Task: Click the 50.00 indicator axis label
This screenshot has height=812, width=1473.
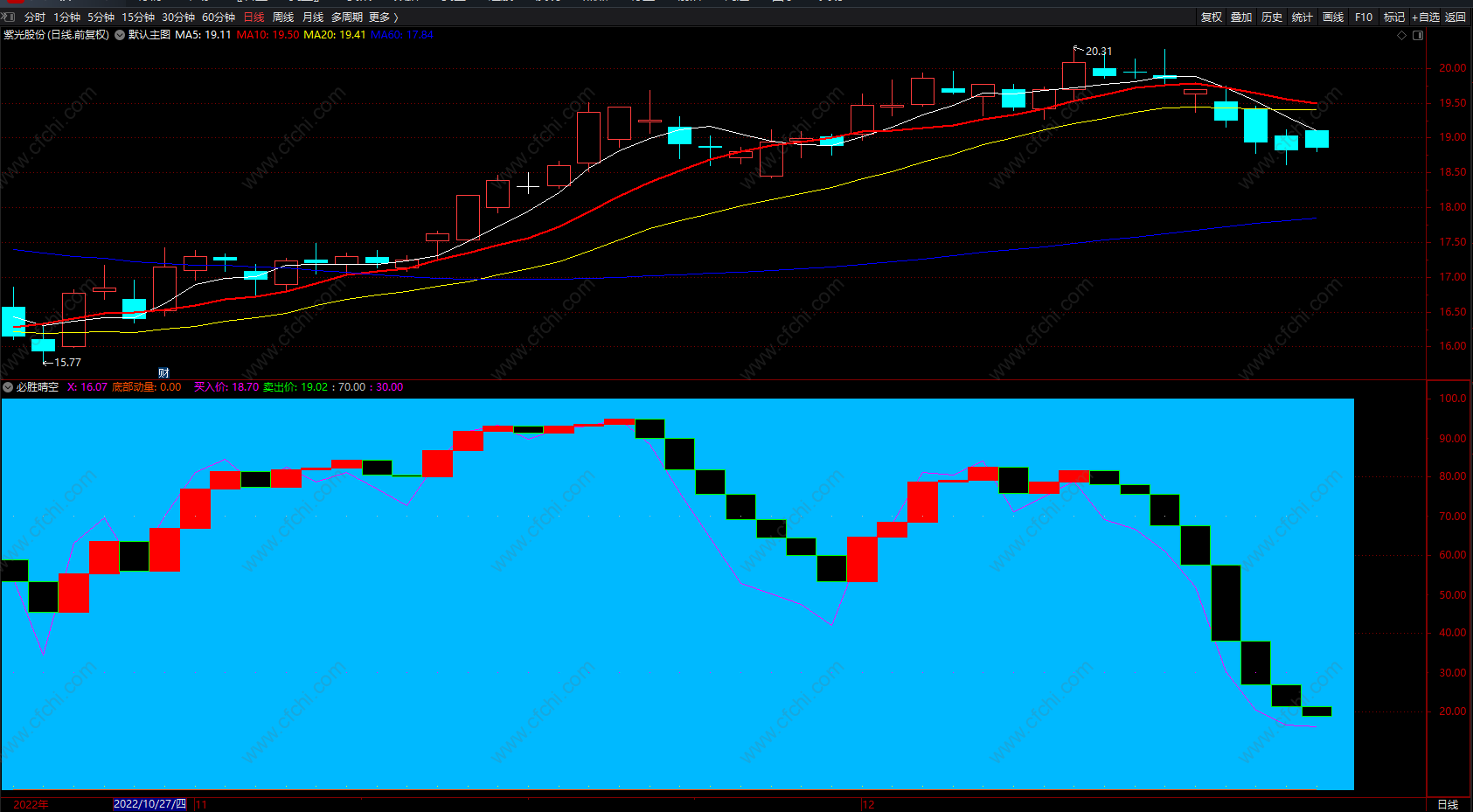Action: coord(1453,595)
